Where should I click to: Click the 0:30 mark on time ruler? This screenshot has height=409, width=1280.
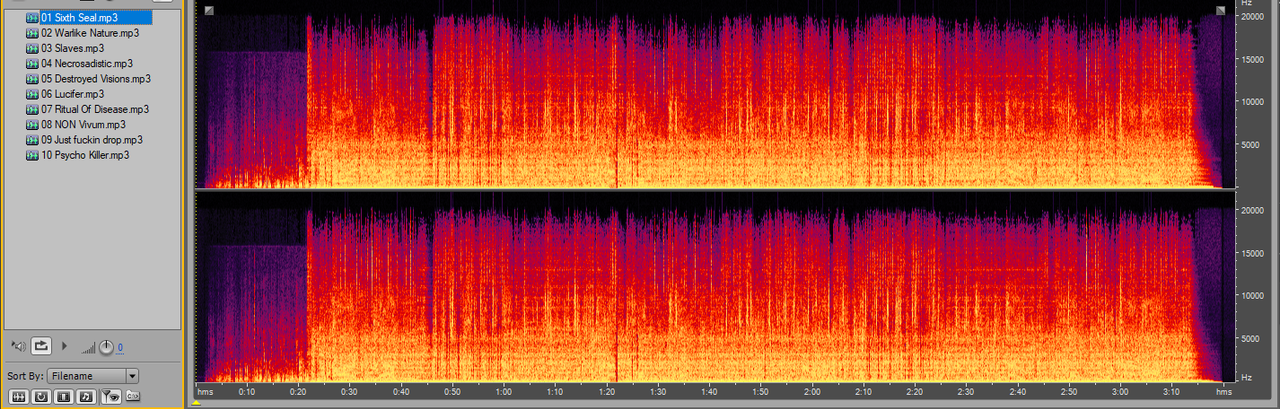(x=350, y=392)
